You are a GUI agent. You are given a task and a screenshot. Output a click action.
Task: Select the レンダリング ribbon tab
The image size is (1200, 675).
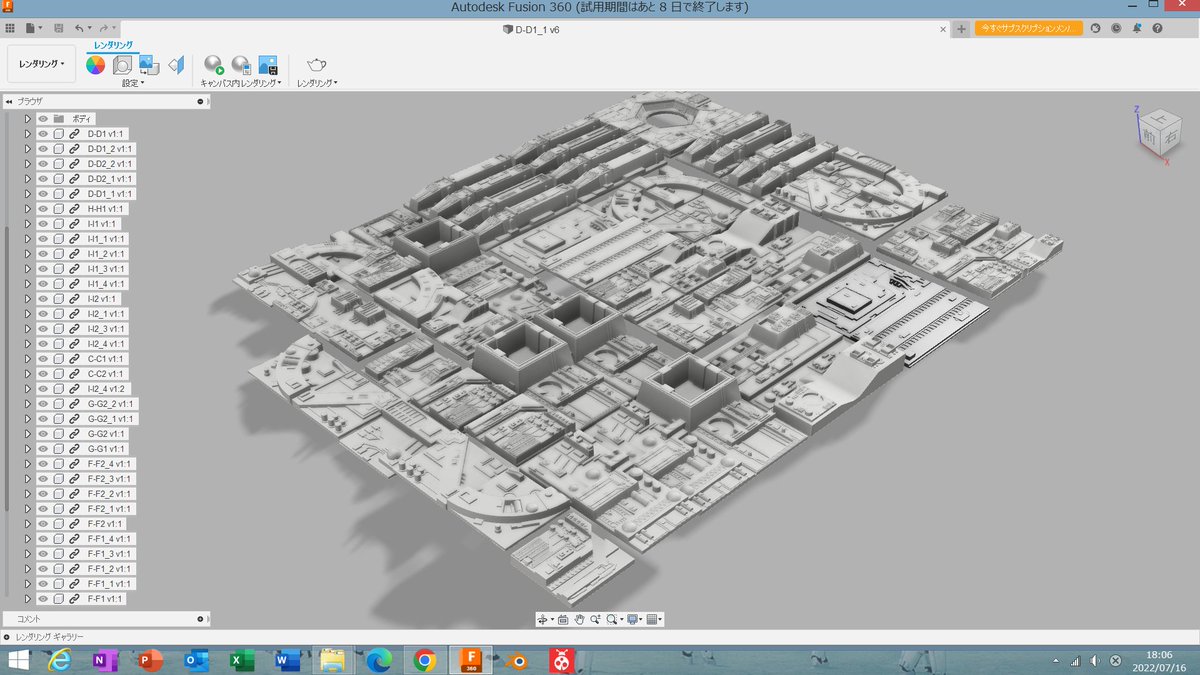click(x=113, y=45)
